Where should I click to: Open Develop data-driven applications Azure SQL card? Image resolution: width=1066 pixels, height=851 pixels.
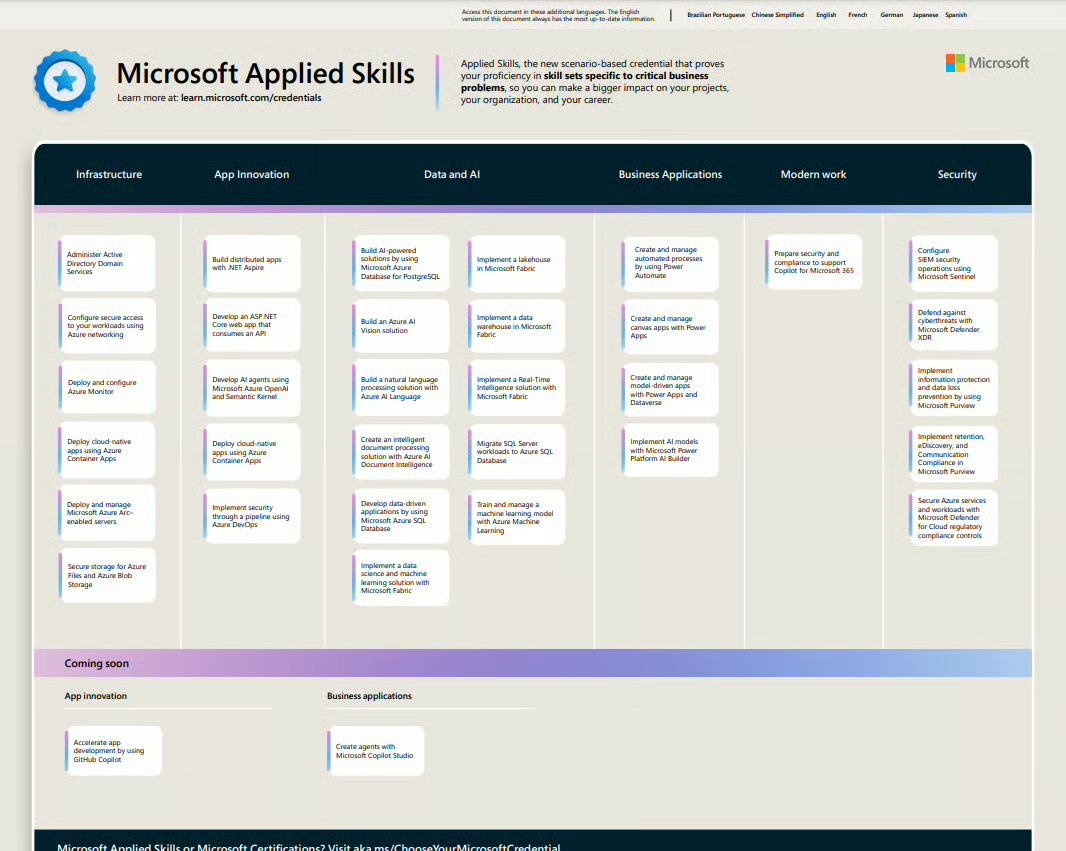tap(400, 516)
